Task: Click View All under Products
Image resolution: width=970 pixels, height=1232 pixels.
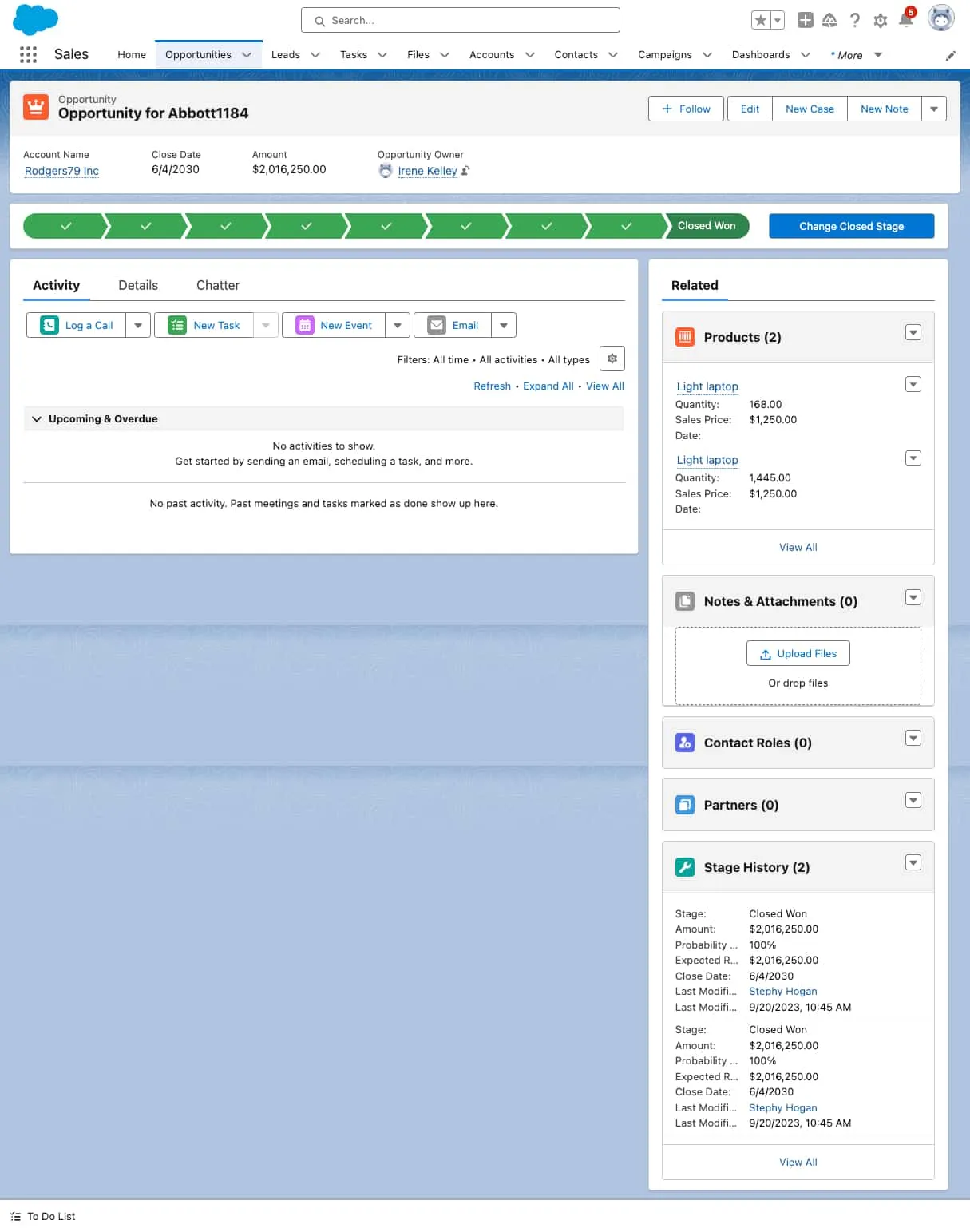Action: tap(798, 547)
